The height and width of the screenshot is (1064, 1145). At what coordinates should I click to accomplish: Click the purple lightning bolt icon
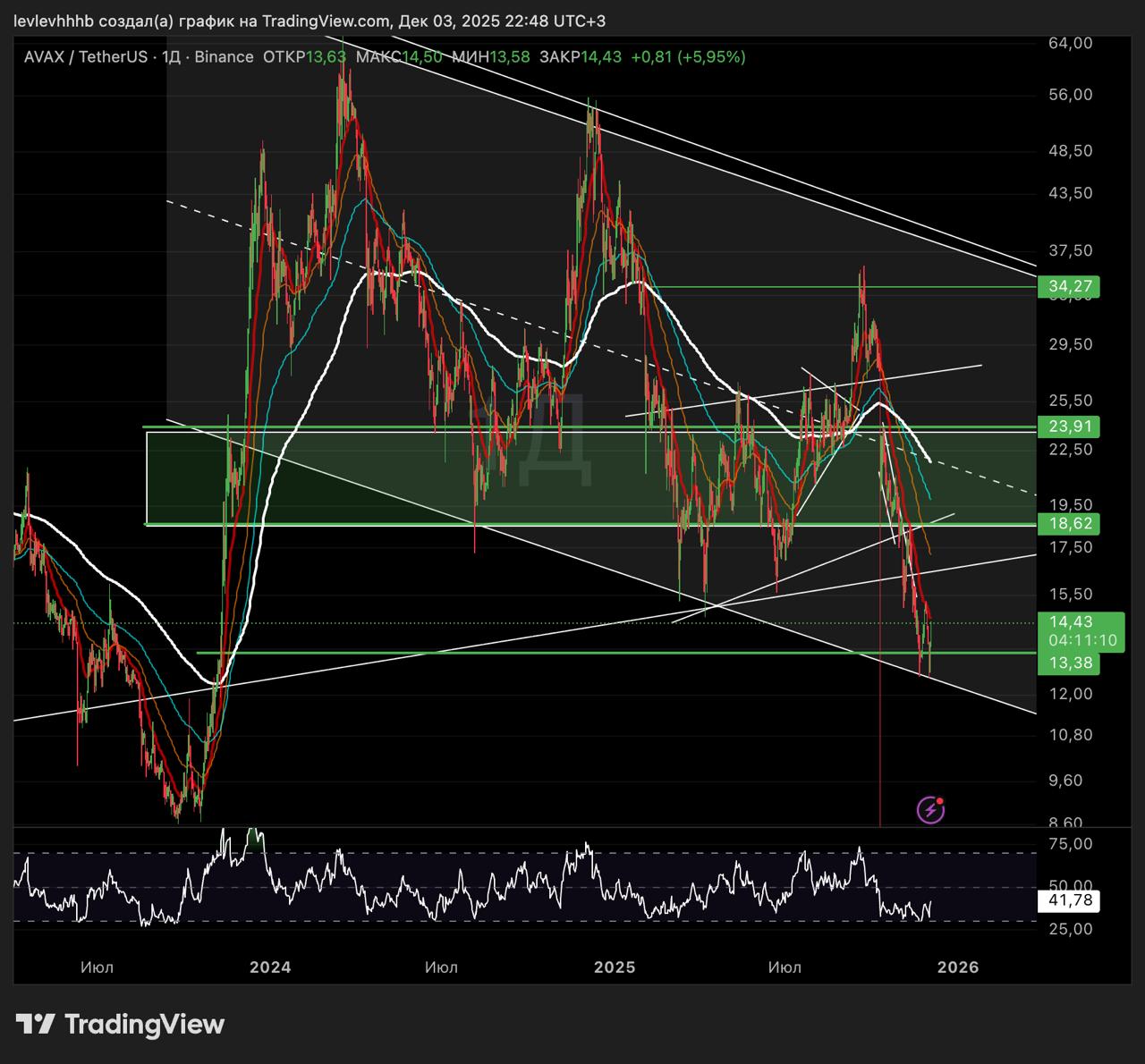click(x=930, y=810)
